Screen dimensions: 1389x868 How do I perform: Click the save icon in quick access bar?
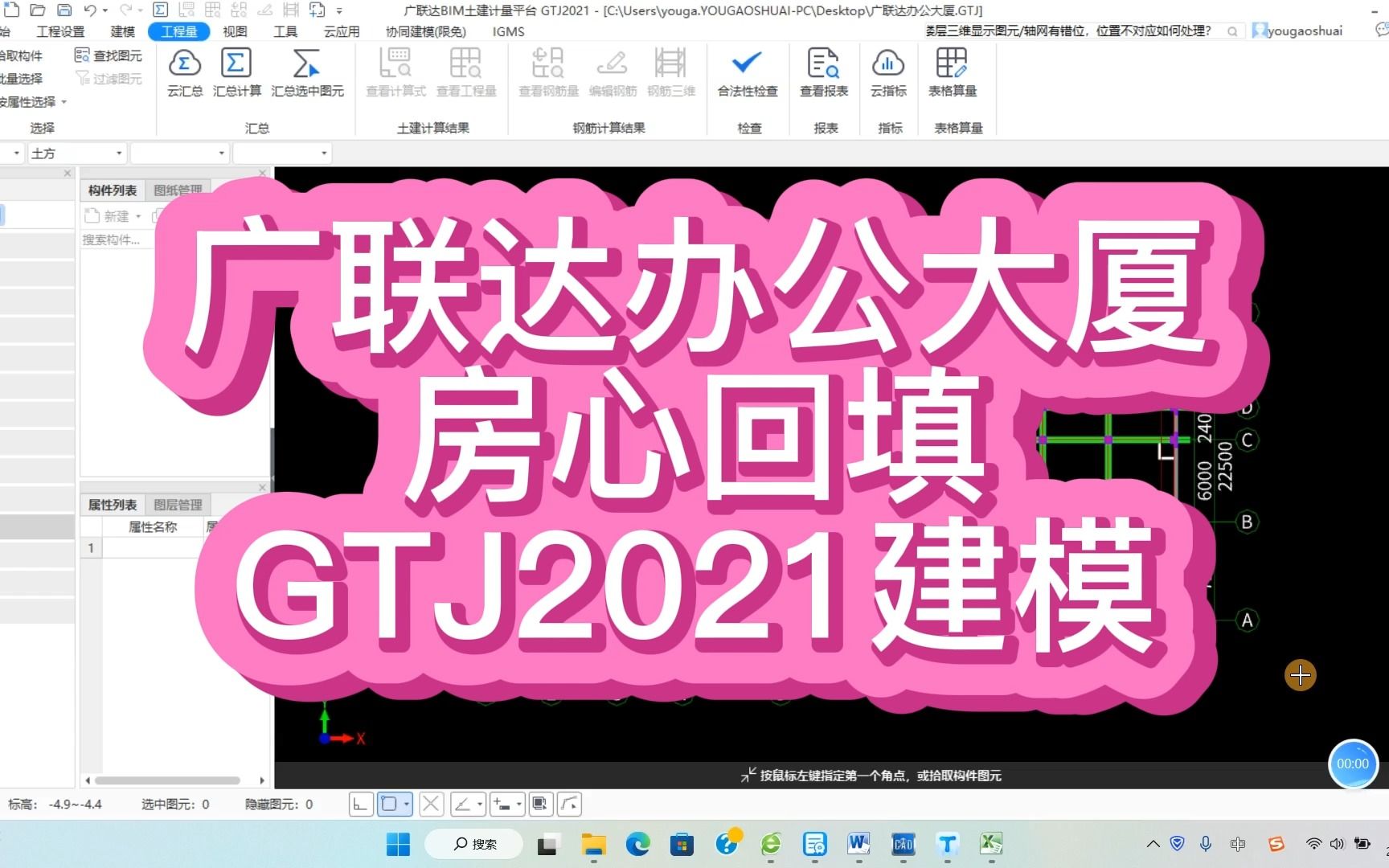pos(64,10)
